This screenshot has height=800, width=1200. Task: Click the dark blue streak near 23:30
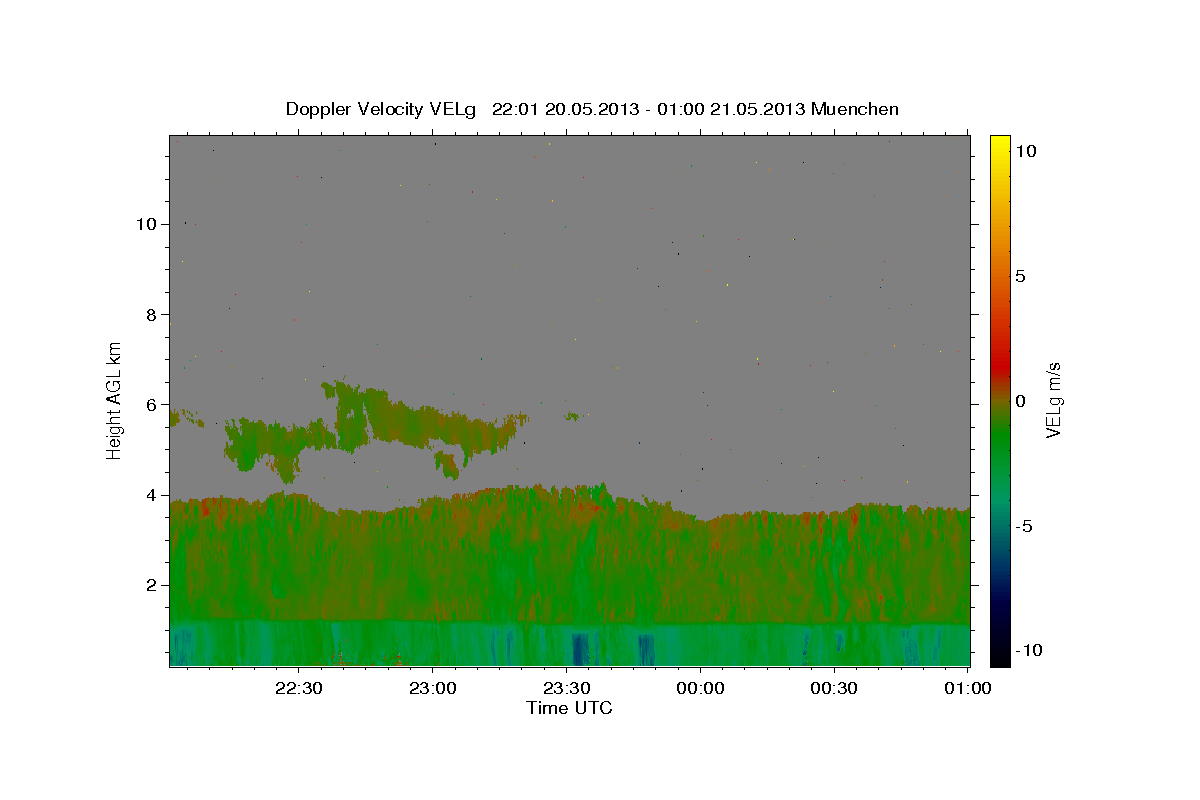click(579, 648)
